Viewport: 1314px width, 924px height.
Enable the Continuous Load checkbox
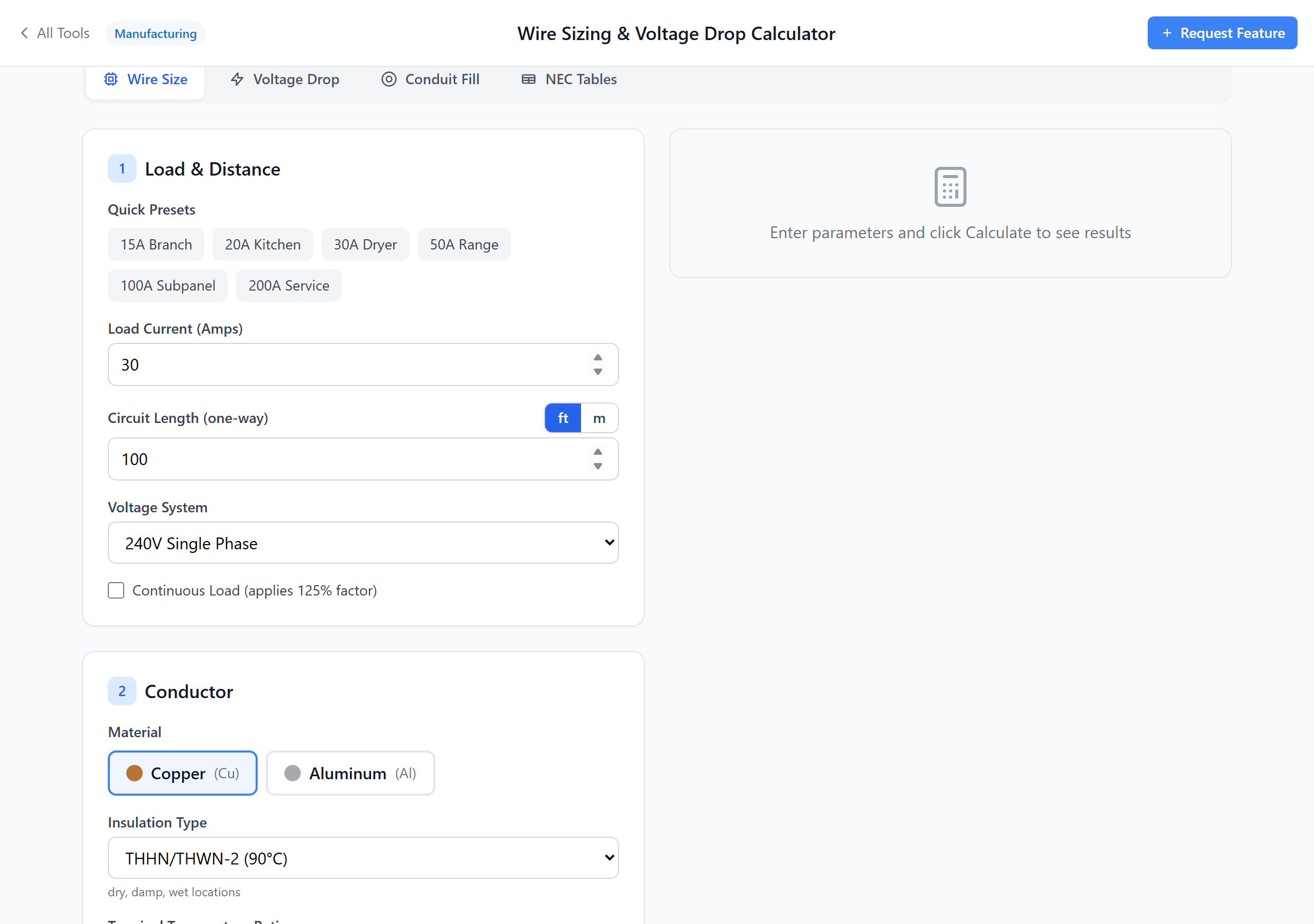click(x=116, y=590)
